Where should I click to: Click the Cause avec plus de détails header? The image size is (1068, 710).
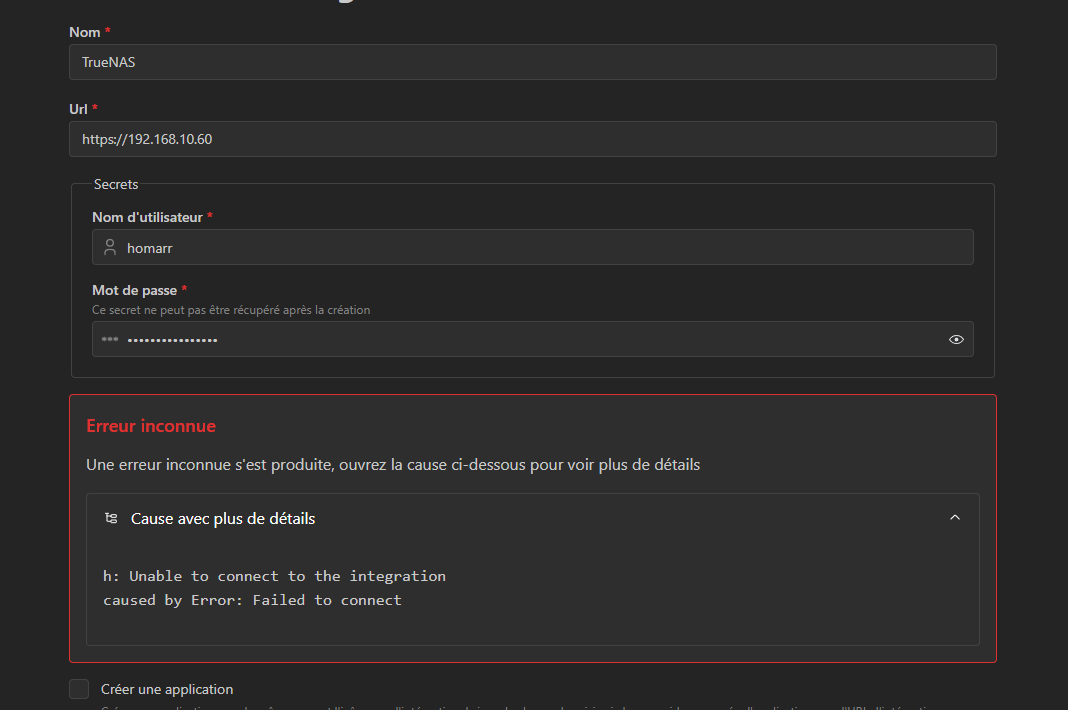click(533, 519)
